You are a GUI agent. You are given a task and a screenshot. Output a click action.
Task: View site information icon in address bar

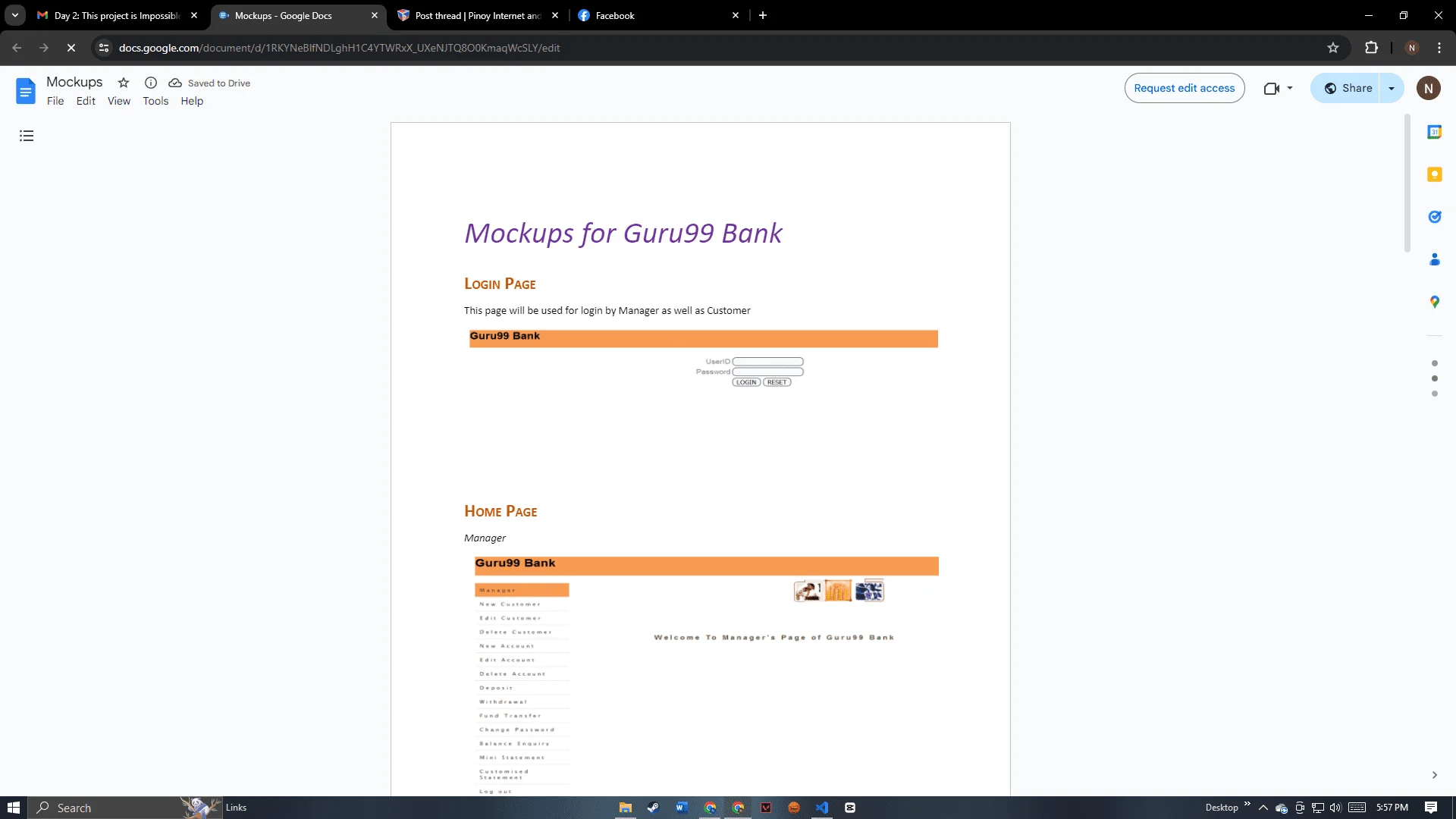pos(104,48)
